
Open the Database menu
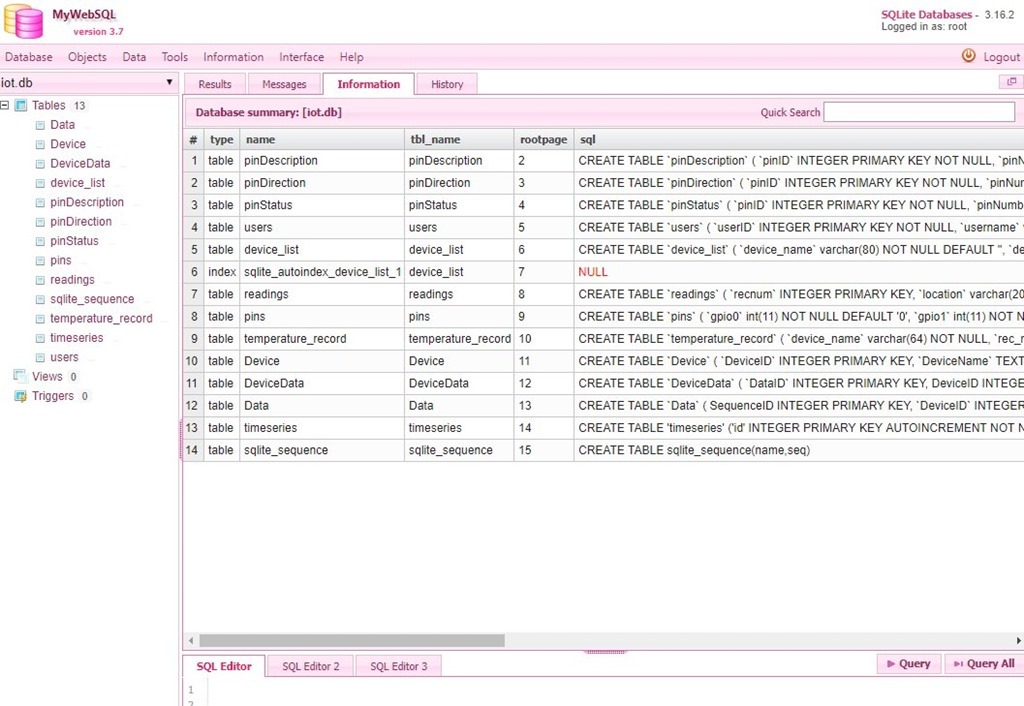pos(29,57)
